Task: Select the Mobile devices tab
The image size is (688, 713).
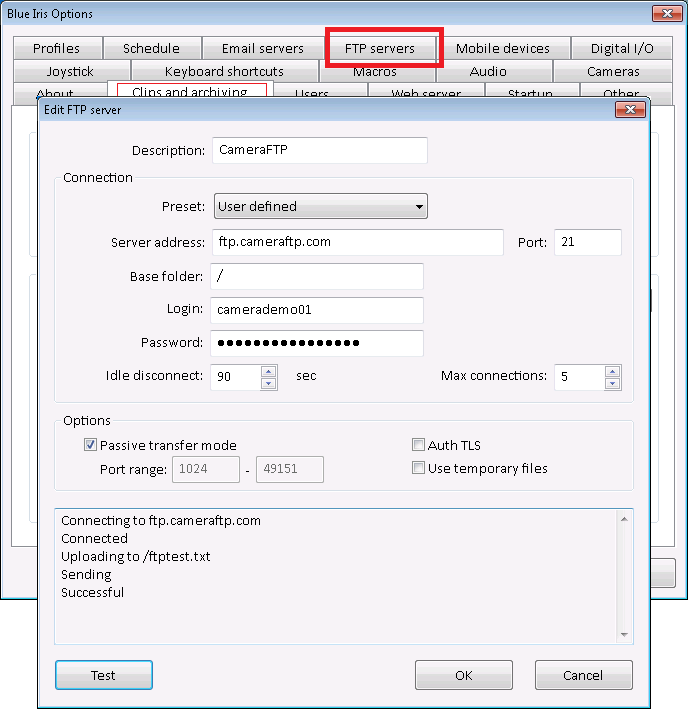Action: pyautogui.click(x=502, y=48)
